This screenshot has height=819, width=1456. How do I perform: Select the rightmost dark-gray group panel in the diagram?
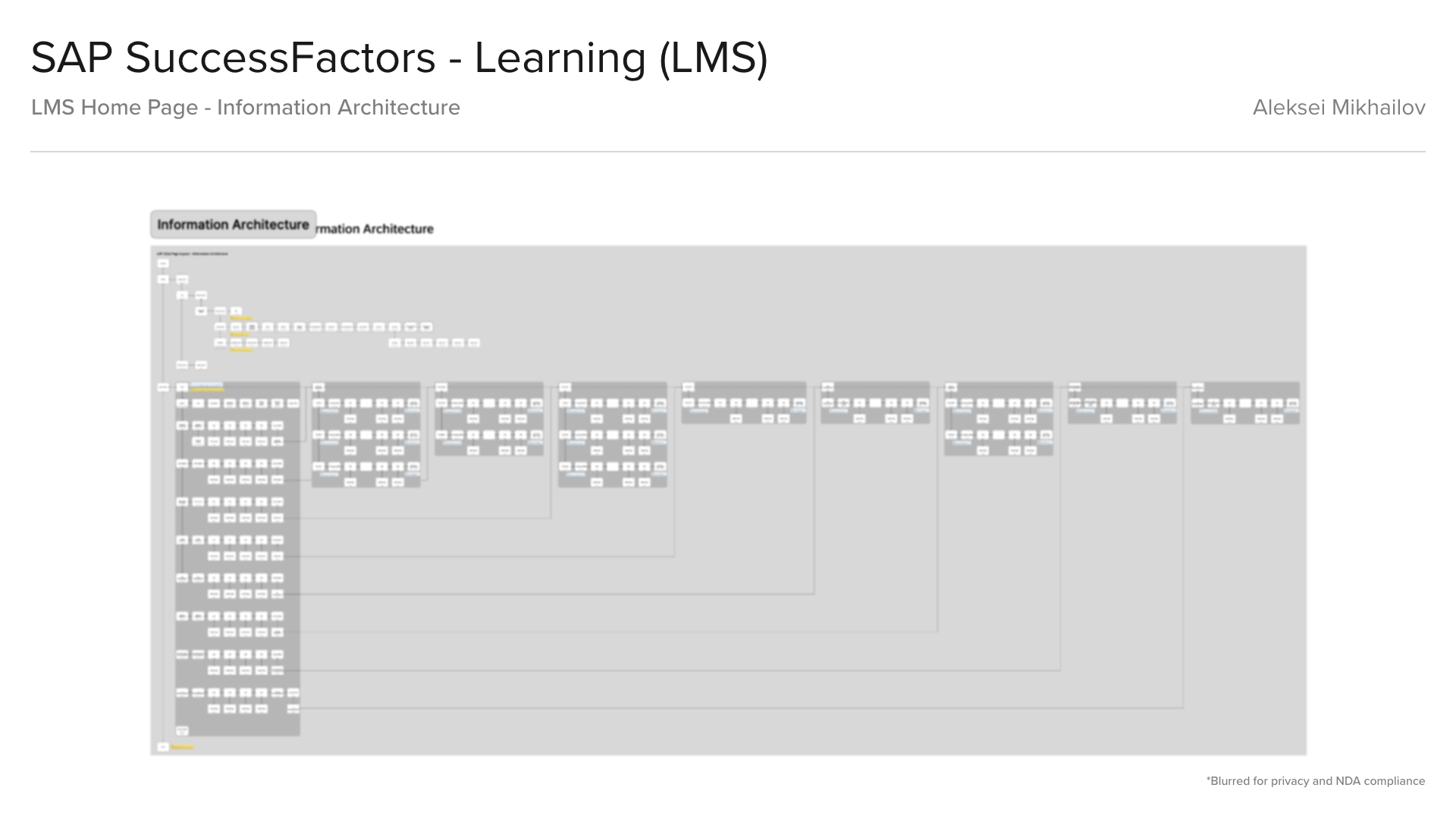tap(1244, 403)
